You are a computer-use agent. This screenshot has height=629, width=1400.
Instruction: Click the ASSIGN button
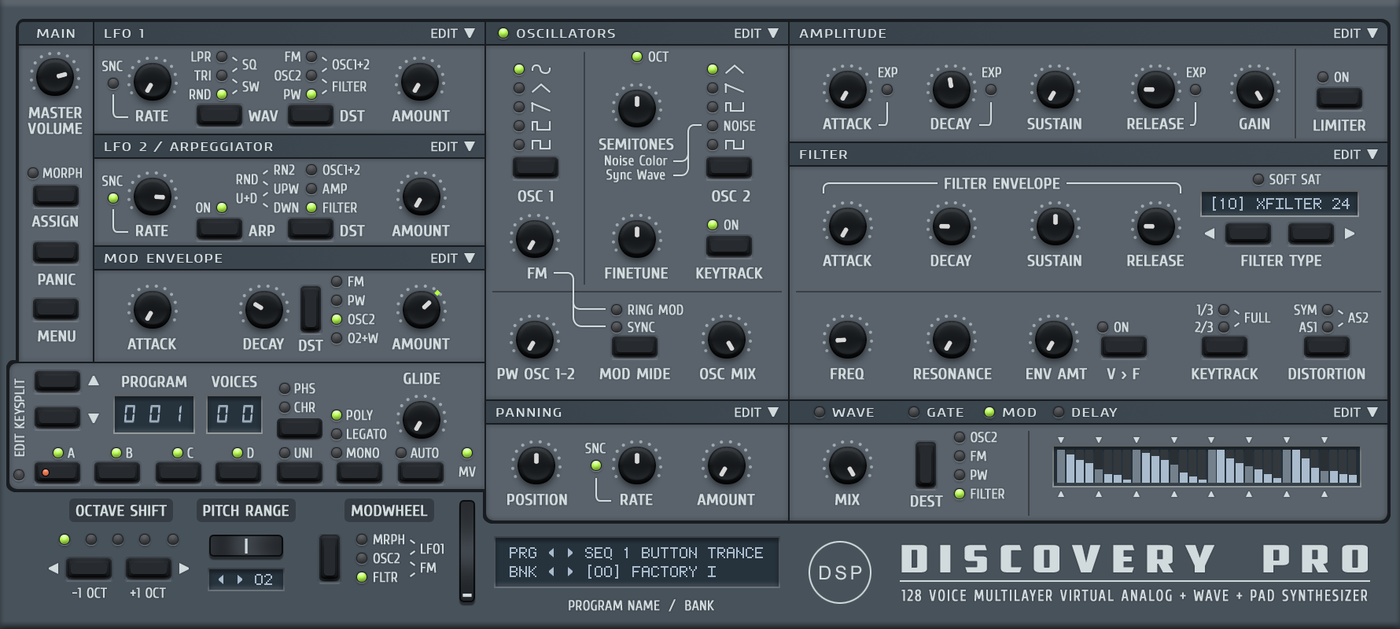tap(56, 194)
